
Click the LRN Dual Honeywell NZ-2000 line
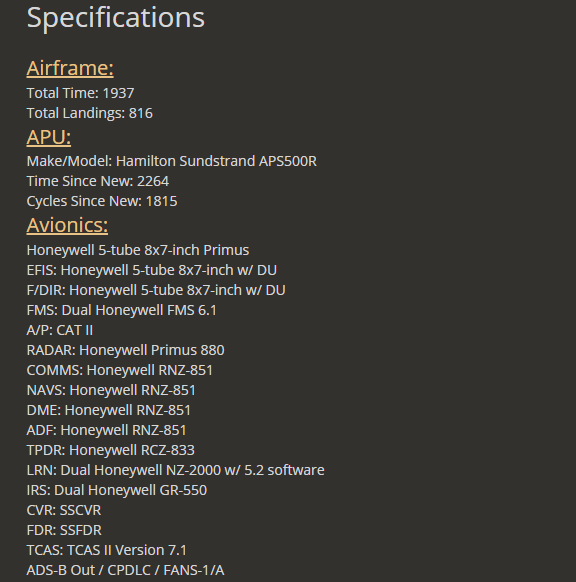coord(176,470)
